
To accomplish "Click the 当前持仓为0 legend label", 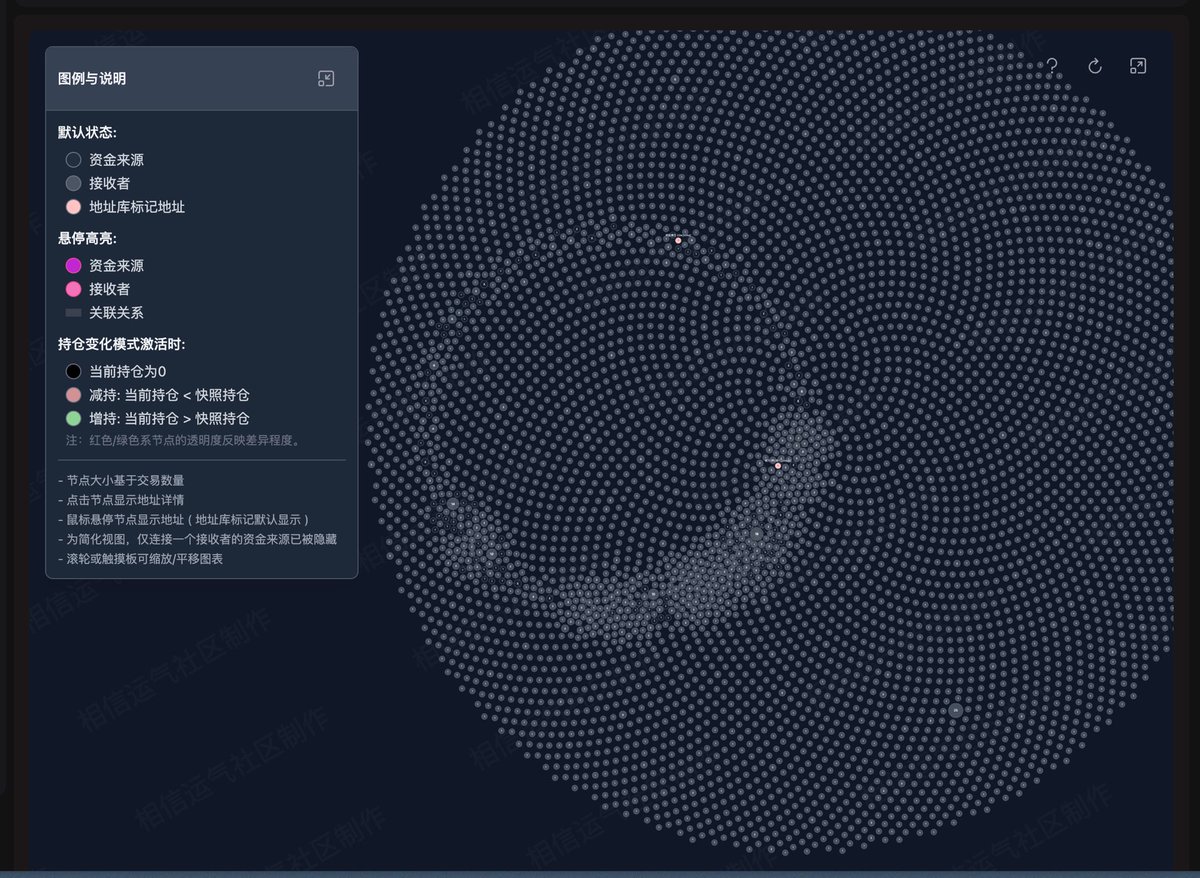I will point(128,371).
